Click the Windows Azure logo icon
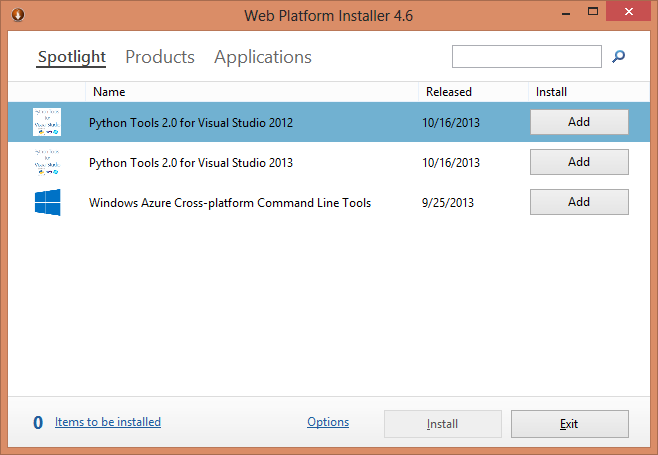Viewport: 658px width, 455px height. click(47, 202)
